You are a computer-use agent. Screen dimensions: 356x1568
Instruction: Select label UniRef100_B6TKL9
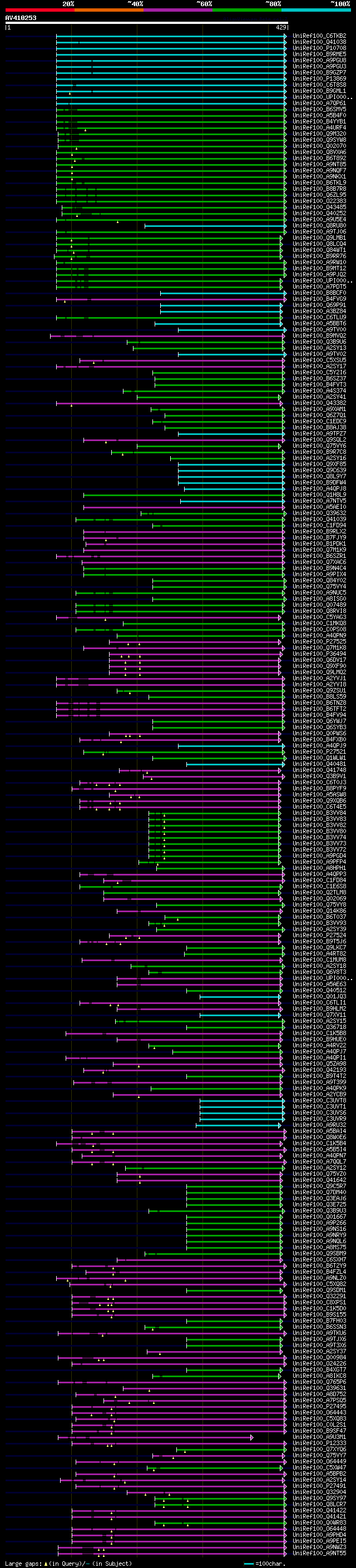pos(319,182)
